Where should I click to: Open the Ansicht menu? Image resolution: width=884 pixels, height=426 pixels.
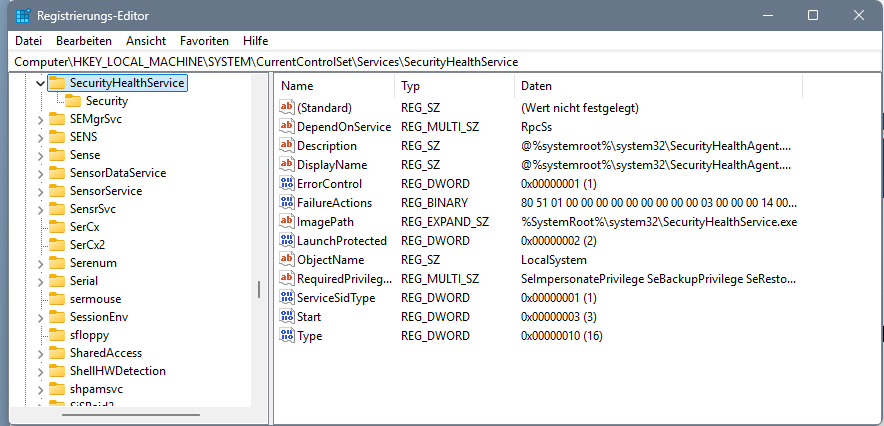pos(146,41)
